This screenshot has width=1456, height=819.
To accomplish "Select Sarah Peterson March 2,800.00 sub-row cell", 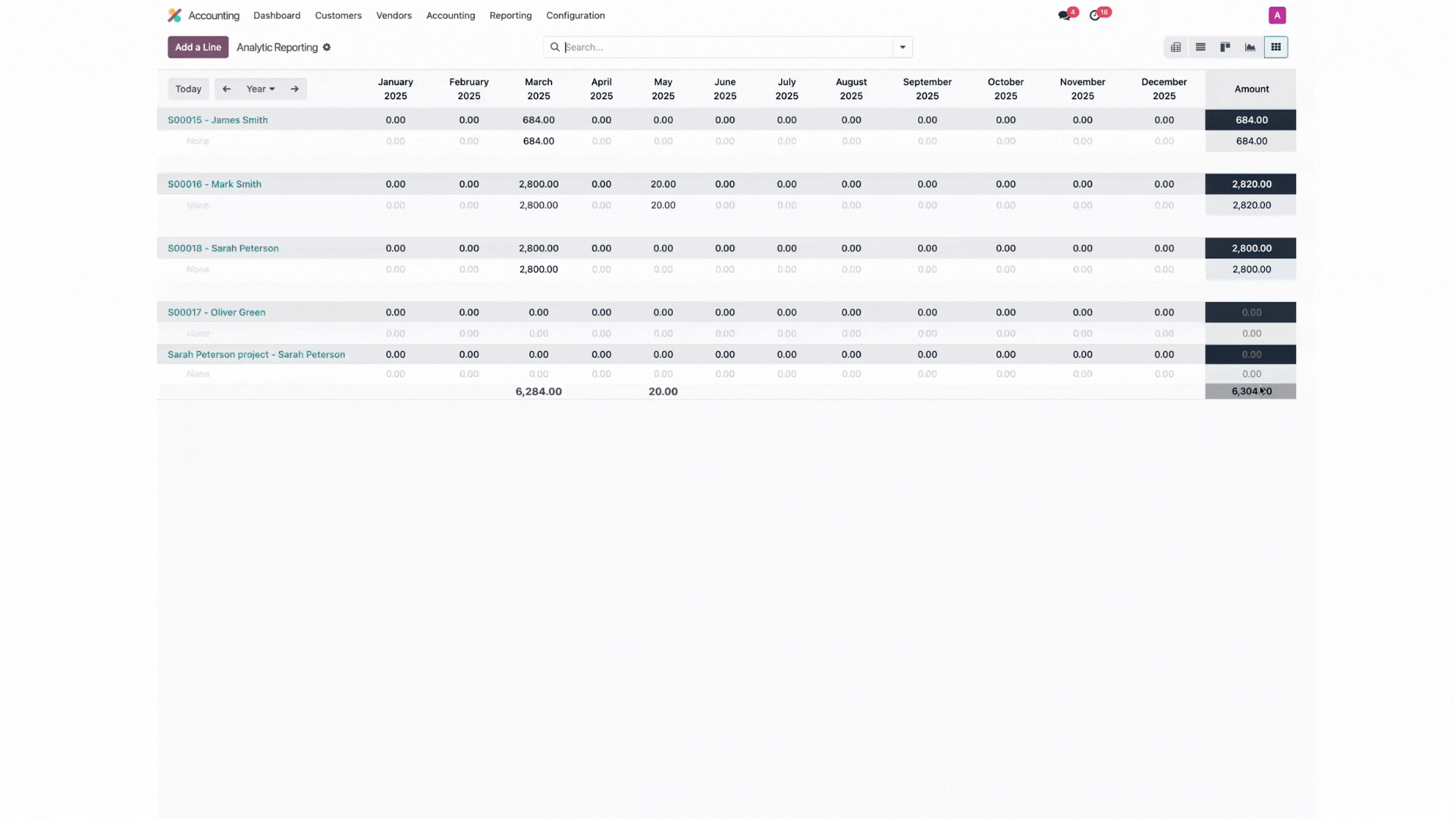I will (x=538, y=269).
